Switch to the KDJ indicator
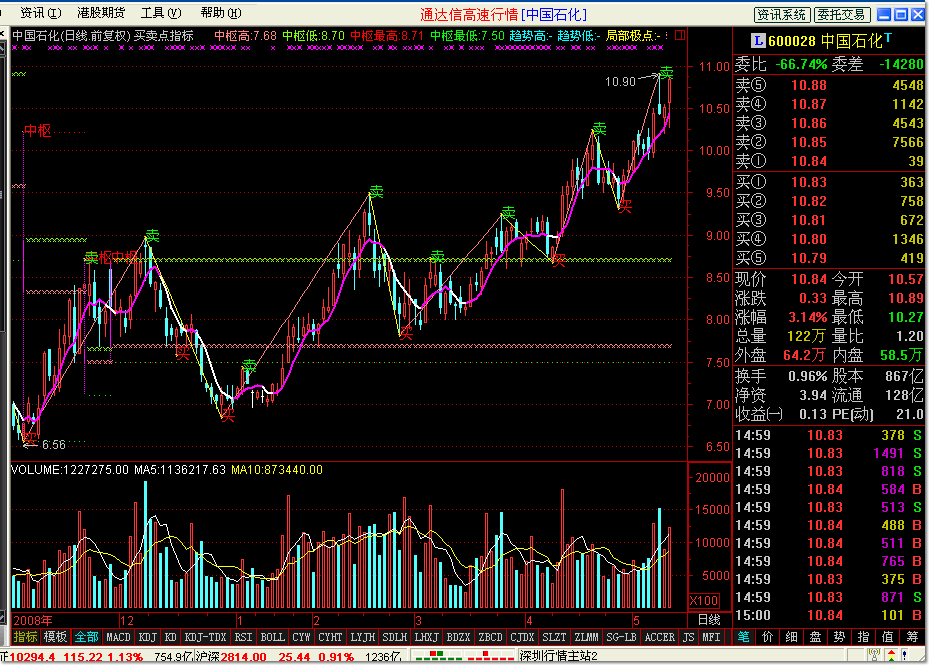 pos(147,637)
